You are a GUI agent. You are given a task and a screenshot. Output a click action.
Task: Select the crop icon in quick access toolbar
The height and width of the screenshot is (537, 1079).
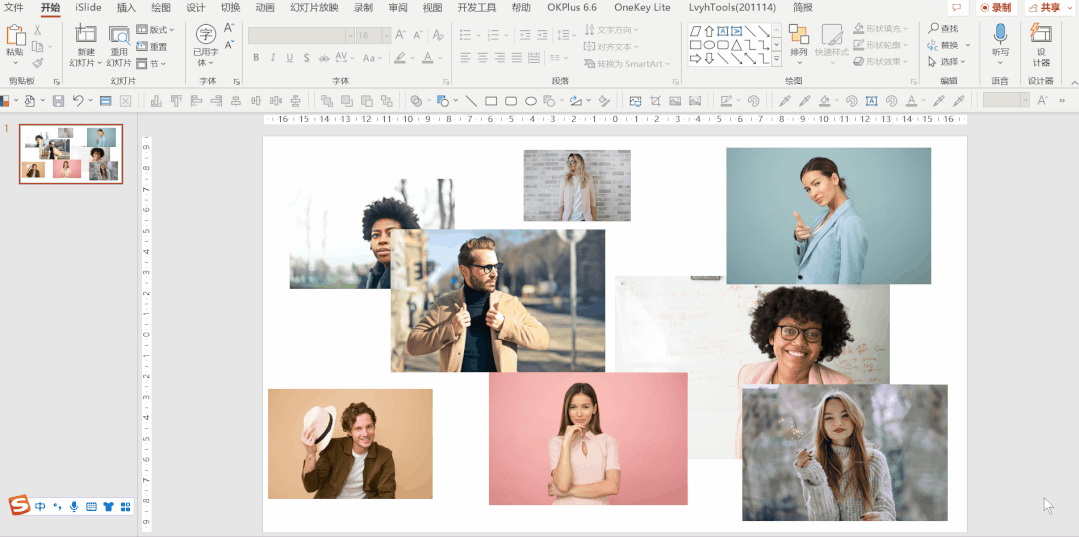pyautogui.click(x=655, y=101)
